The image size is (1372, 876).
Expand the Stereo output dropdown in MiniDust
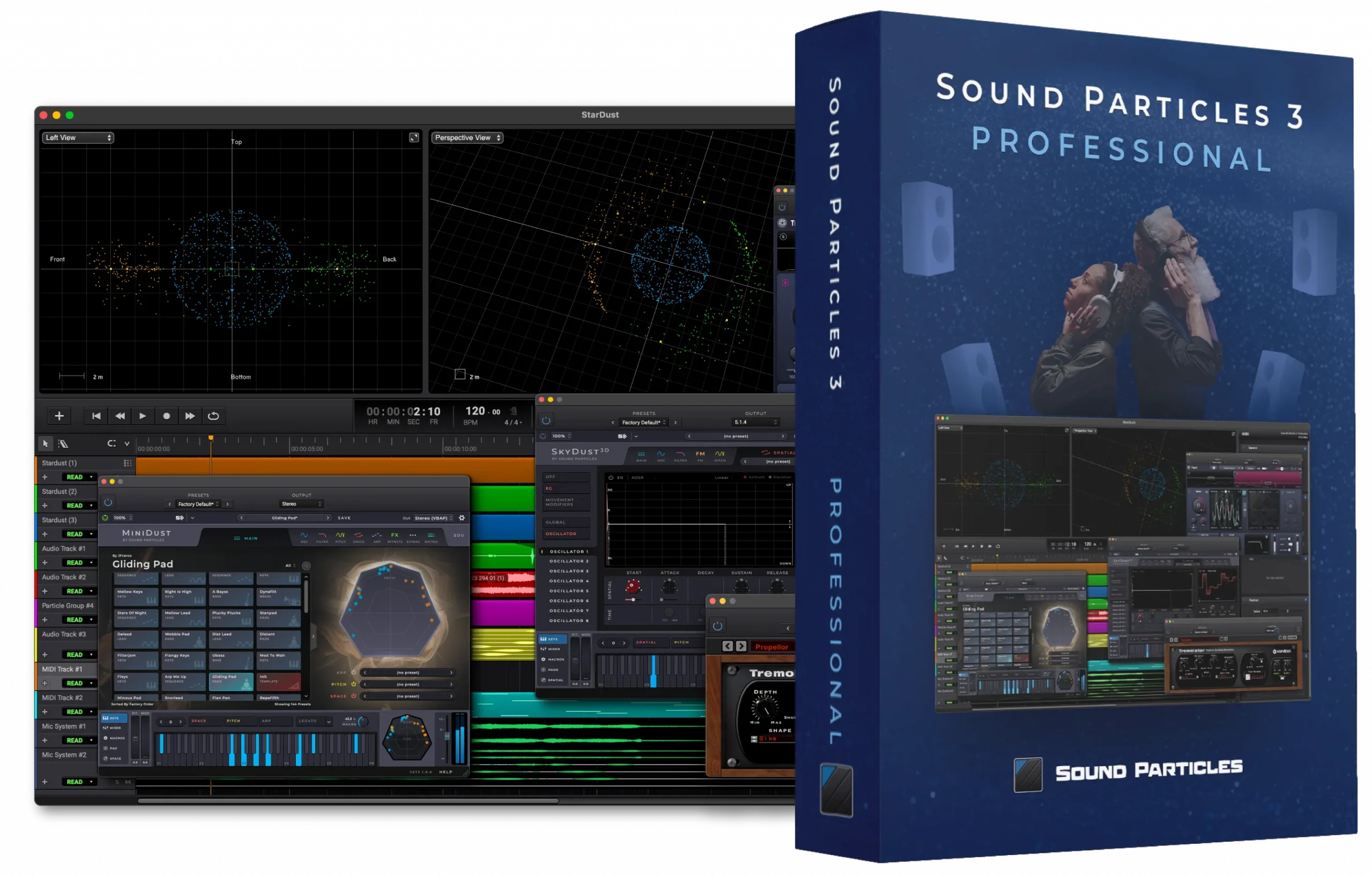(x=302, y=504)
